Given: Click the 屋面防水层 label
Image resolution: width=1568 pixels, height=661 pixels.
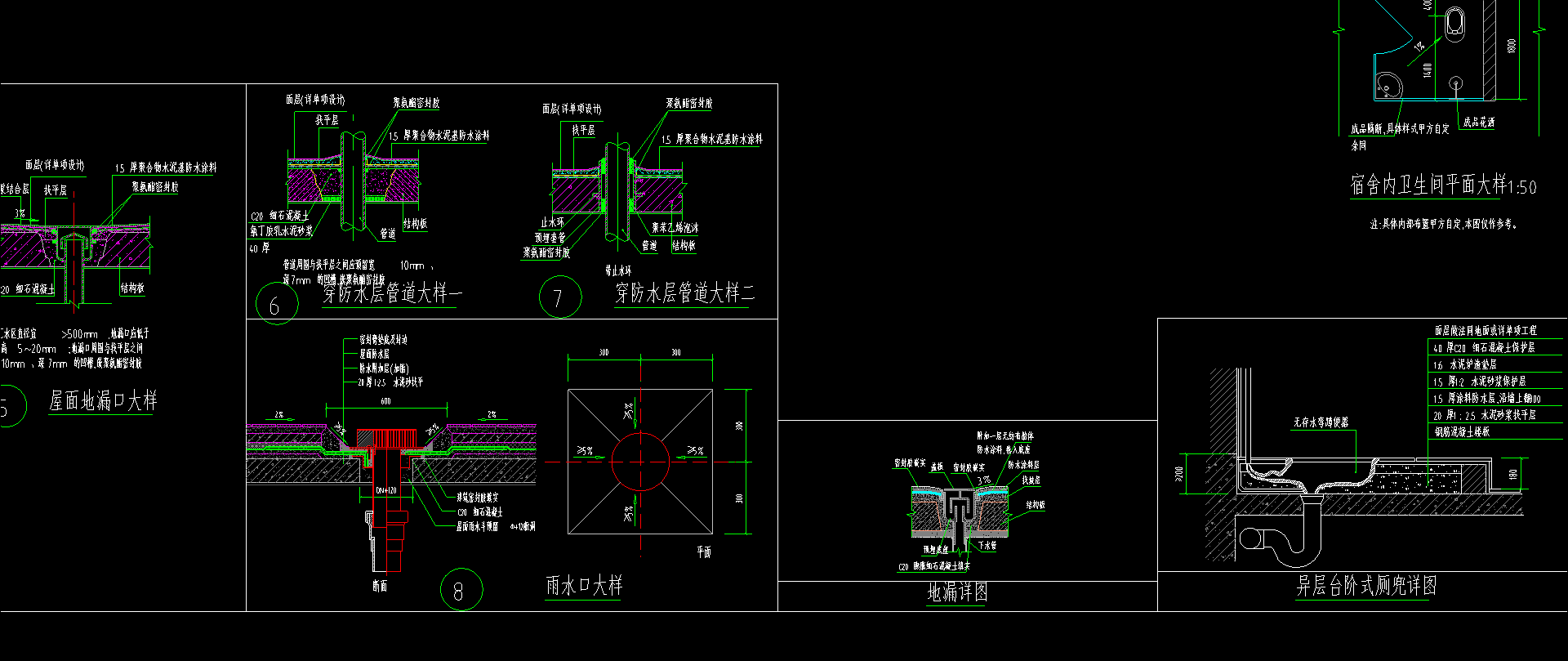Looking at the screenshot, I should point(375,354).
